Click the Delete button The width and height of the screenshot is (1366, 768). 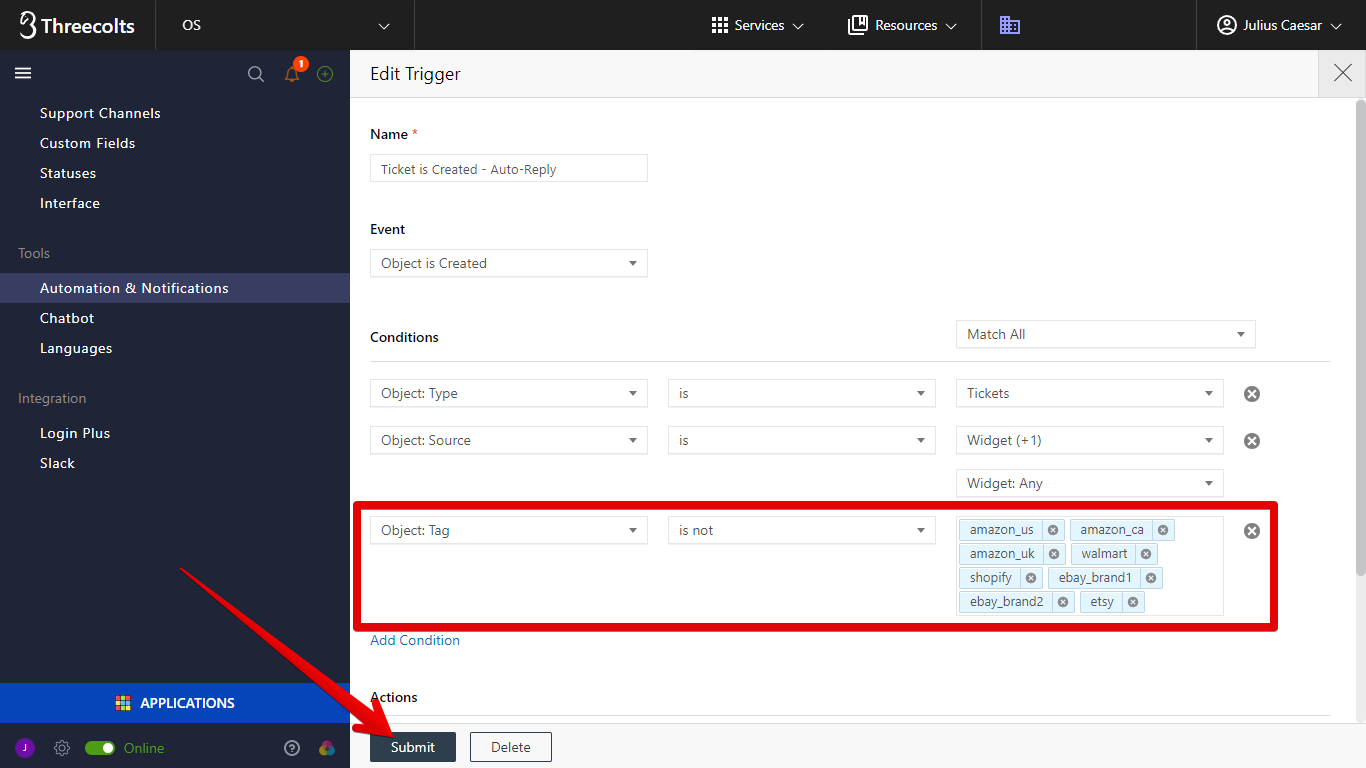click(511, 747)
